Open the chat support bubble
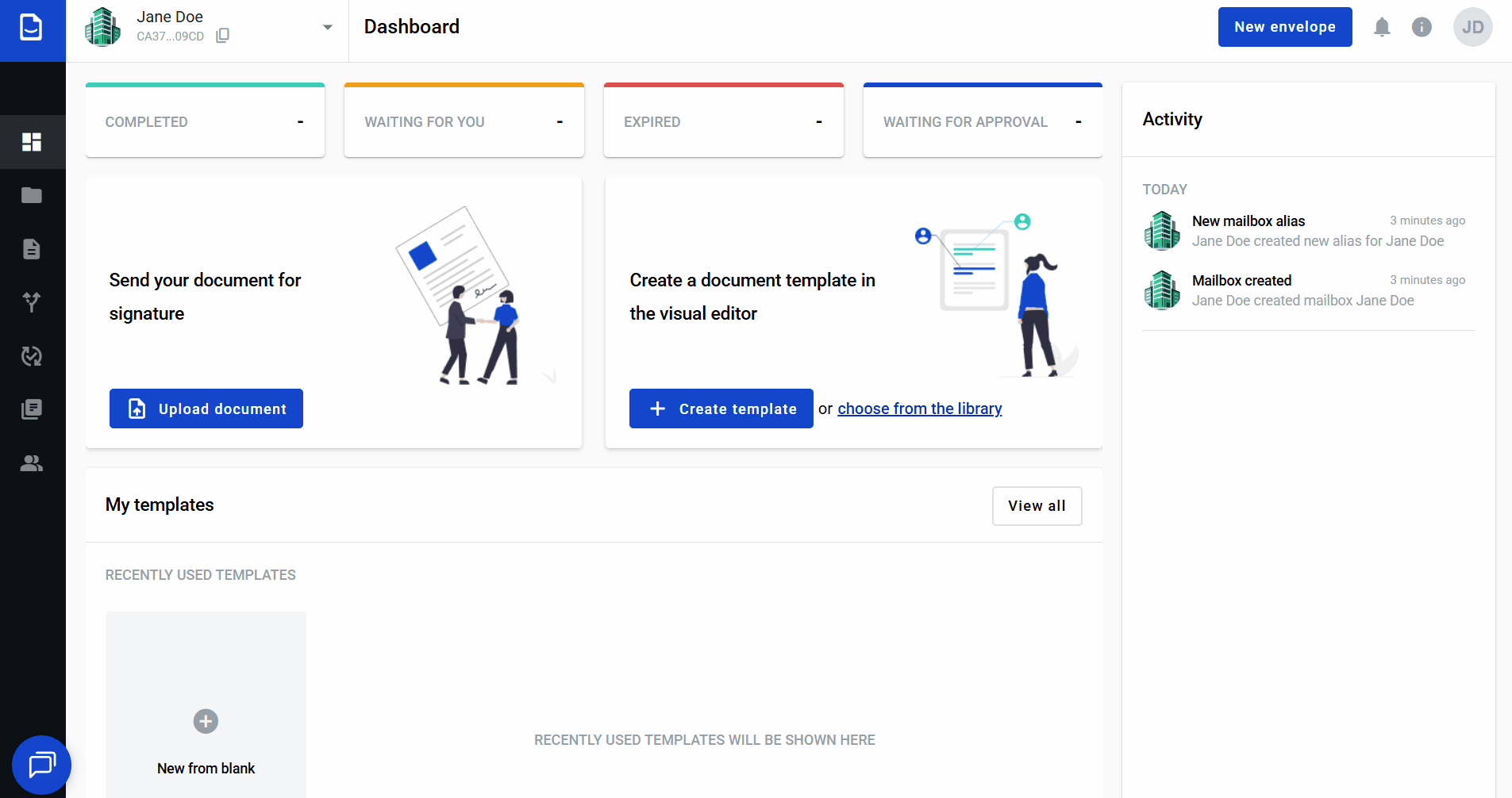1512x798 pixels. point(41,765)
